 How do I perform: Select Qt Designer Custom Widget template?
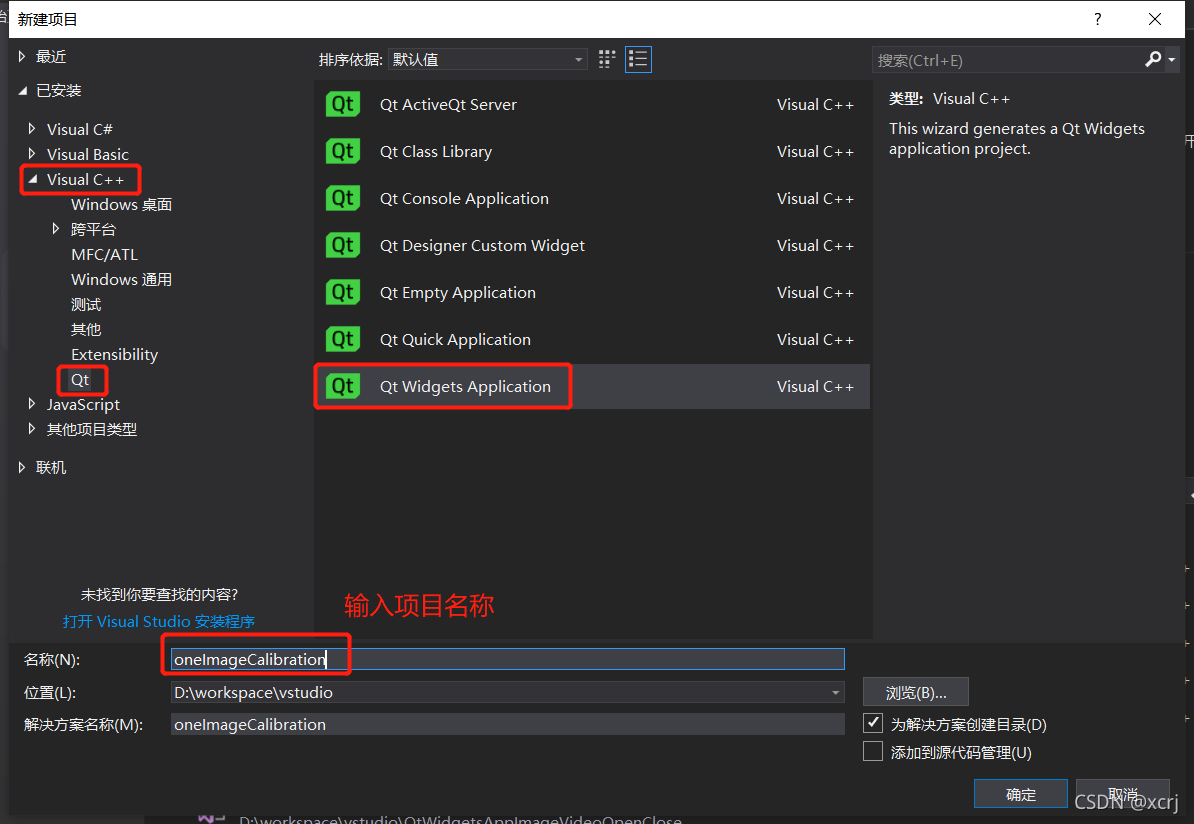point(592,245)
